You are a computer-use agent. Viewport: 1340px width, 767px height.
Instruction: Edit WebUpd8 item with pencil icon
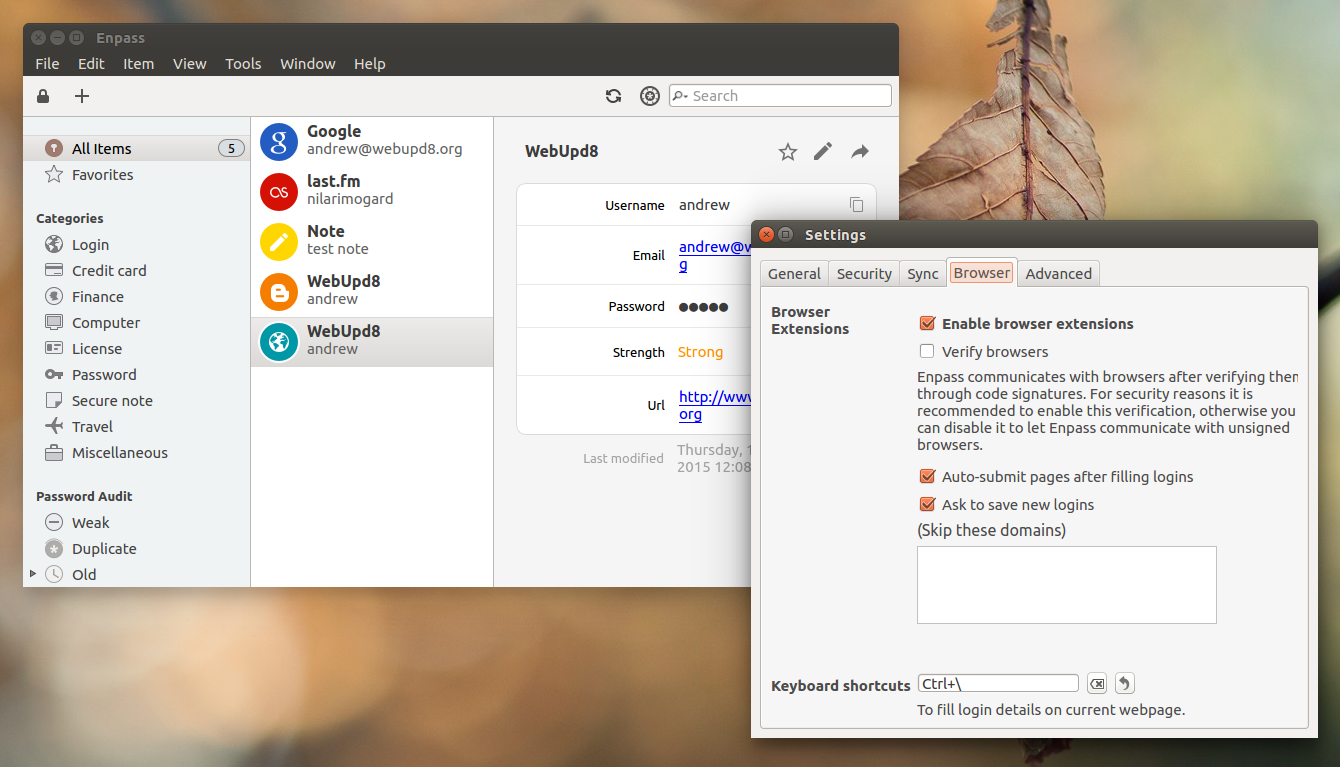point(823,151)
